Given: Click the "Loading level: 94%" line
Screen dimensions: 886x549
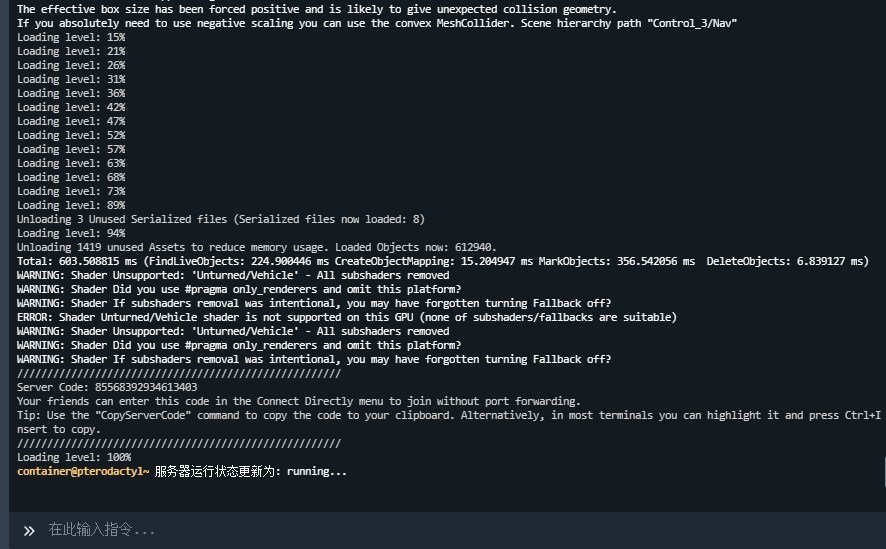Looking at the screenshot, I should coord(71,233).
